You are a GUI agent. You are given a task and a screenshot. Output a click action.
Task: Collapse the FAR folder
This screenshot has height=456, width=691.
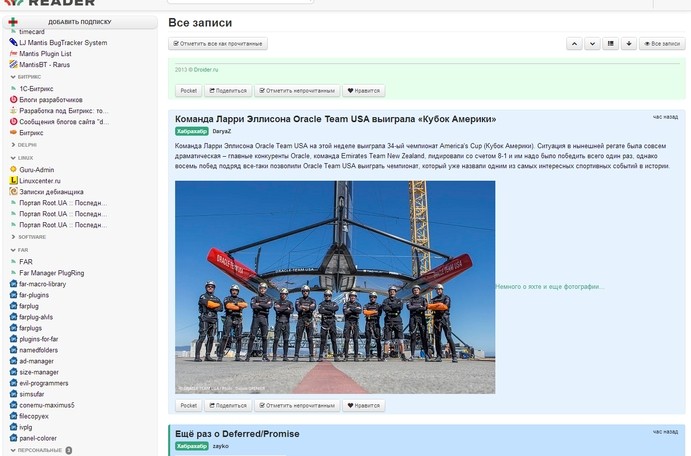[x=13, y=250]
